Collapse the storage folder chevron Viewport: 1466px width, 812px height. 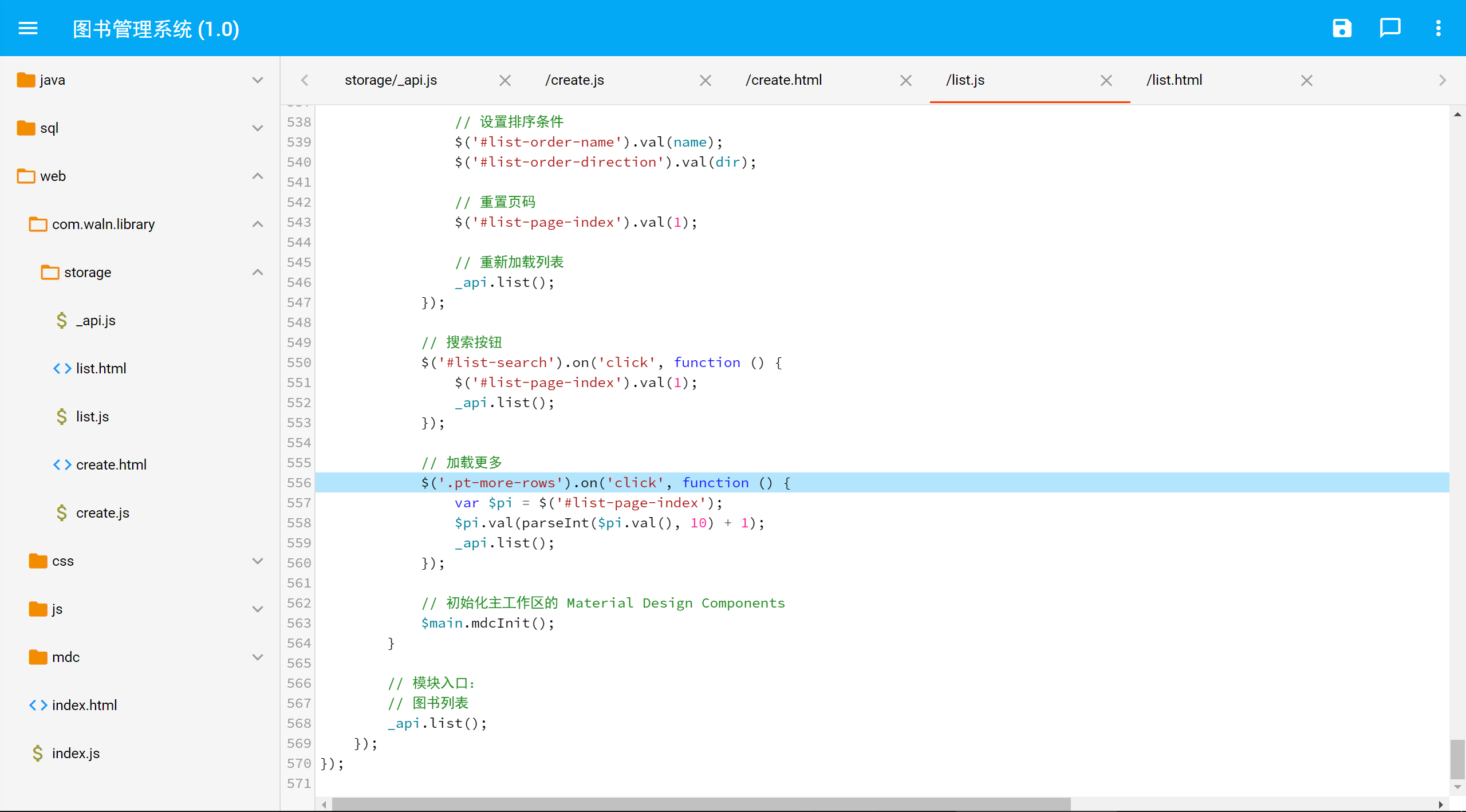258,273
